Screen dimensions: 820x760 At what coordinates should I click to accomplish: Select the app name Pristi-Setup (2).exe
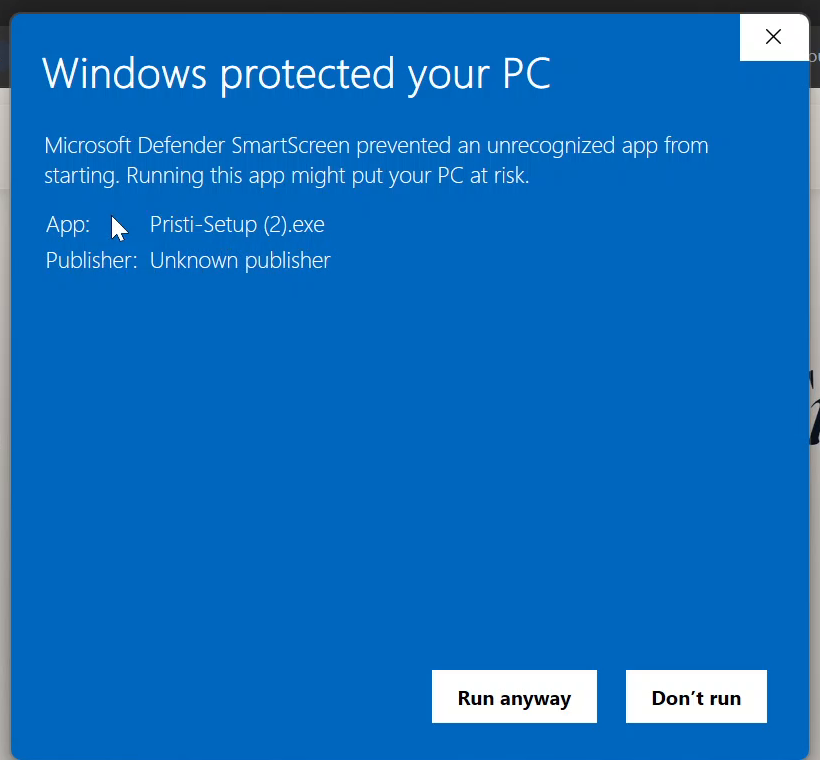[x=237, y=225]
